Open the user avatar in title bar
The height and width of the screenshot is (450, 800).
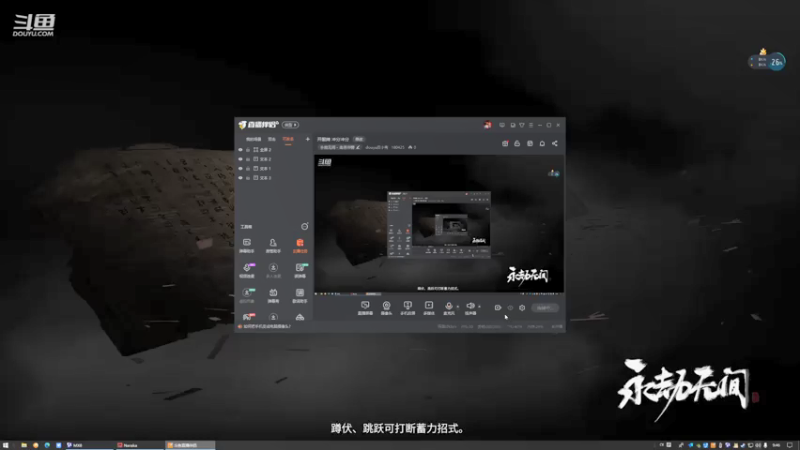coord(487,124)
